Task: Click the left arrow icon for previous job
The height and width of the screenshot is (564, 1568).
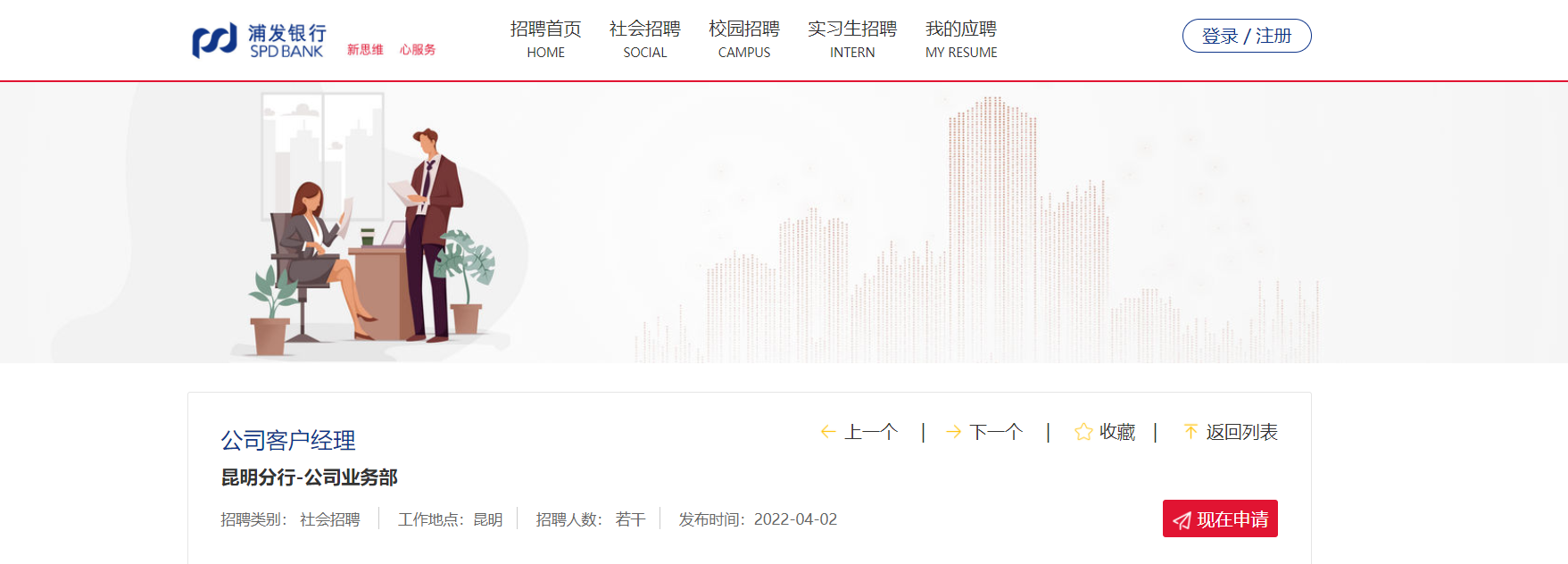Action: tap(828, 432)
